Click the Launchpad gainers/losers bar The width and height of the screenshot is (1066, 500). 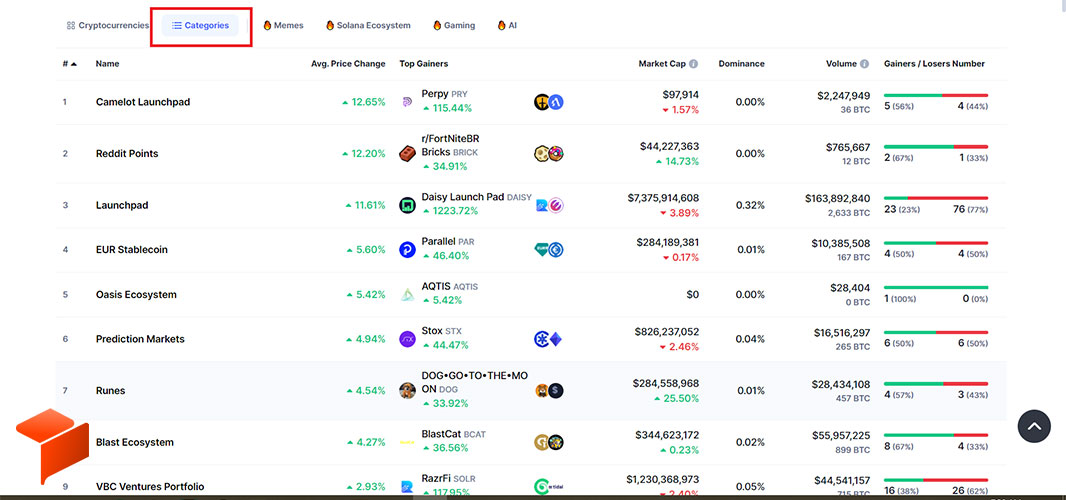935,198
